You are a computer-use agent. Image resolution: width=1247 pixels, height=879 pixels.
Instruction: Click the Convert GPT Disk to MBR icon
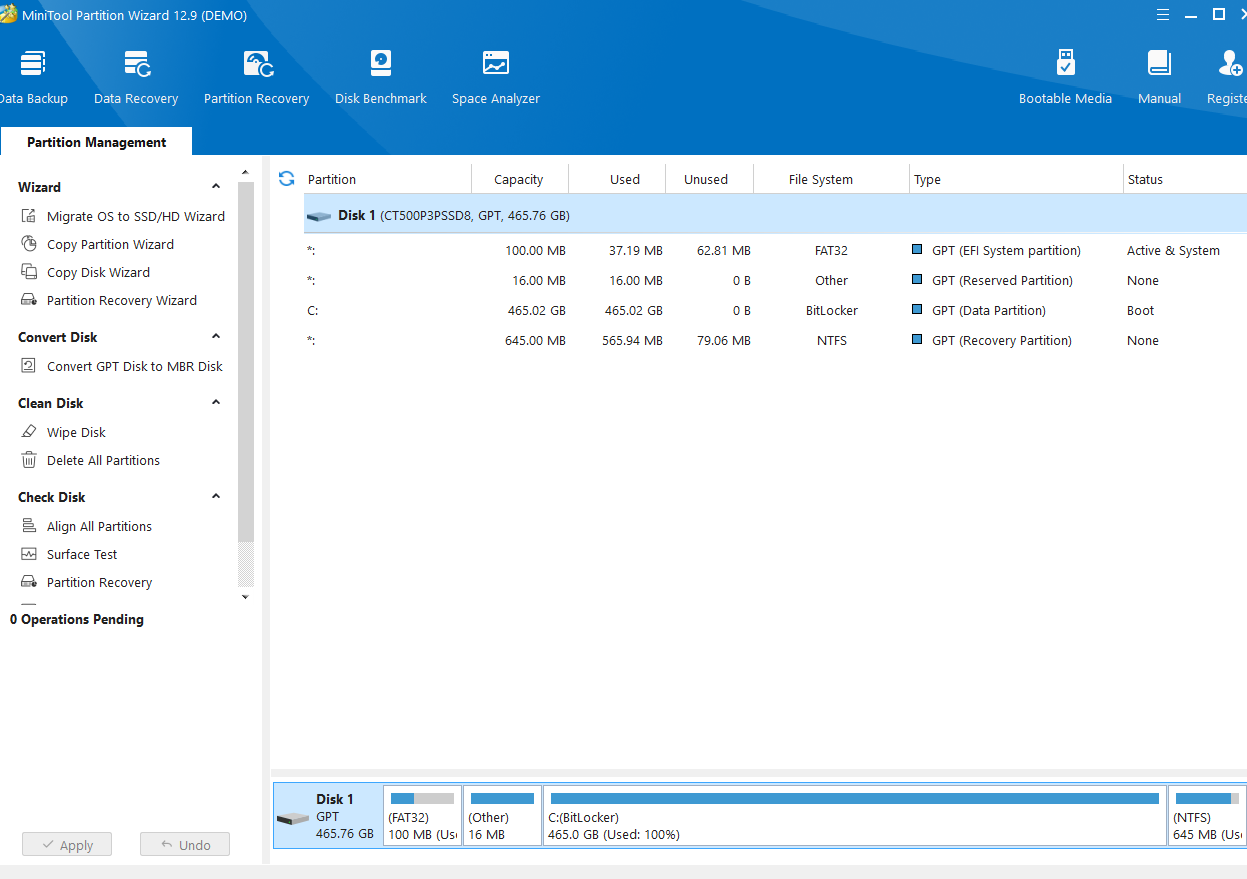(x=29, y=366)
